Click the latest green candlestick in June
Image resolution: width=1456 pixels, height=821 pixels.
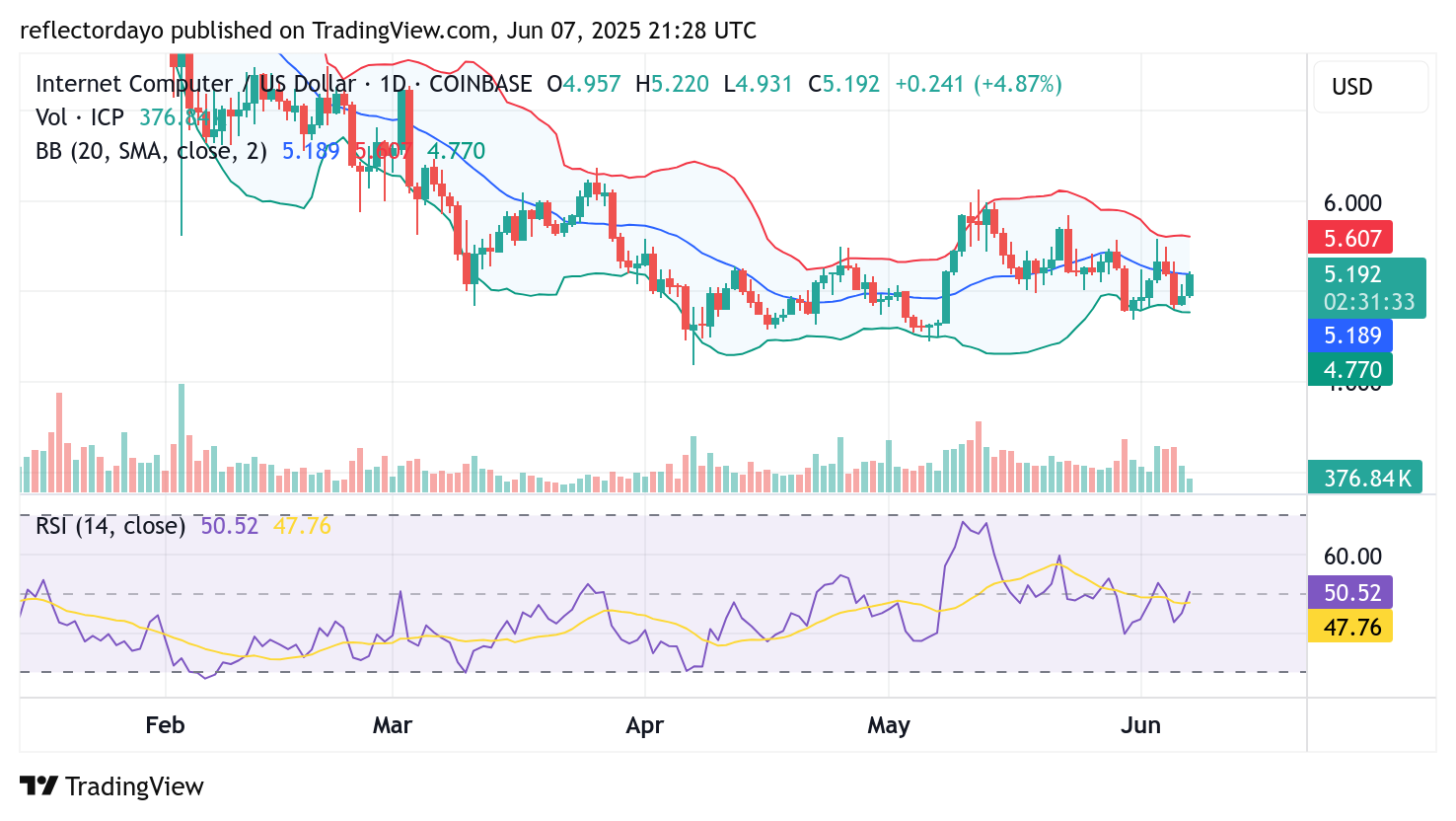pyautogui.click(x=1190, y=284)
